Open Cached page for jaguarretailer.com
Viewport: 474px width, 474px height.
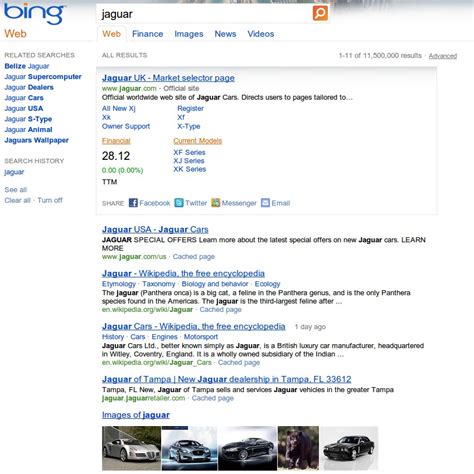213,398
